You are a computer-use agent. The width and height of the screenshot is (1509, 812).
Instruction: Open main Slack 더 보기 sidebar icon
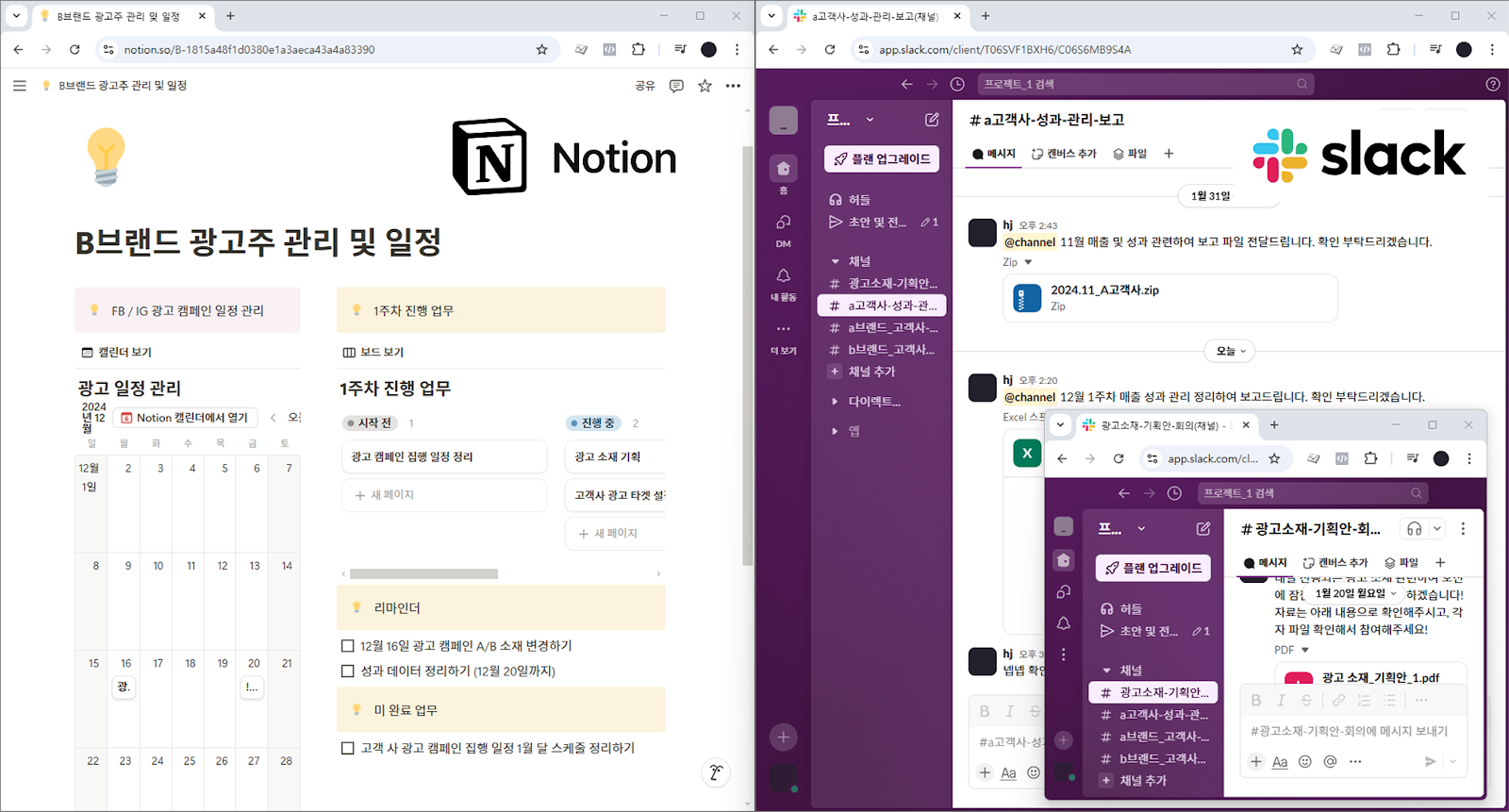point(784,329)
